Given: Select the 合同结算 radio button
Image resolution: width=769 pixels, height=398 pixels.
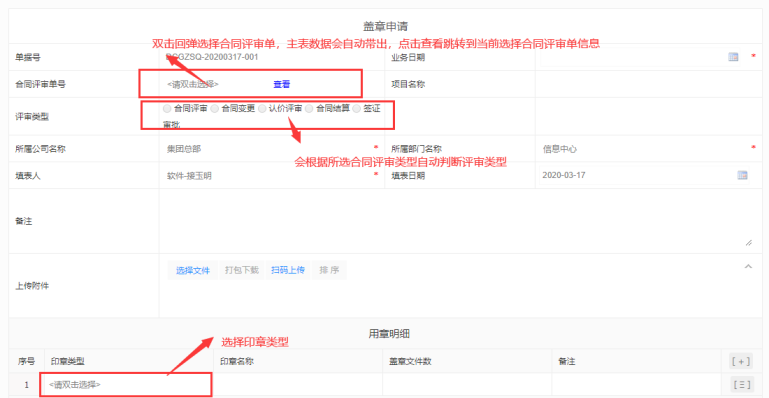Looking at the screenshot, I should pyautogui.click(x=309, y=109).
